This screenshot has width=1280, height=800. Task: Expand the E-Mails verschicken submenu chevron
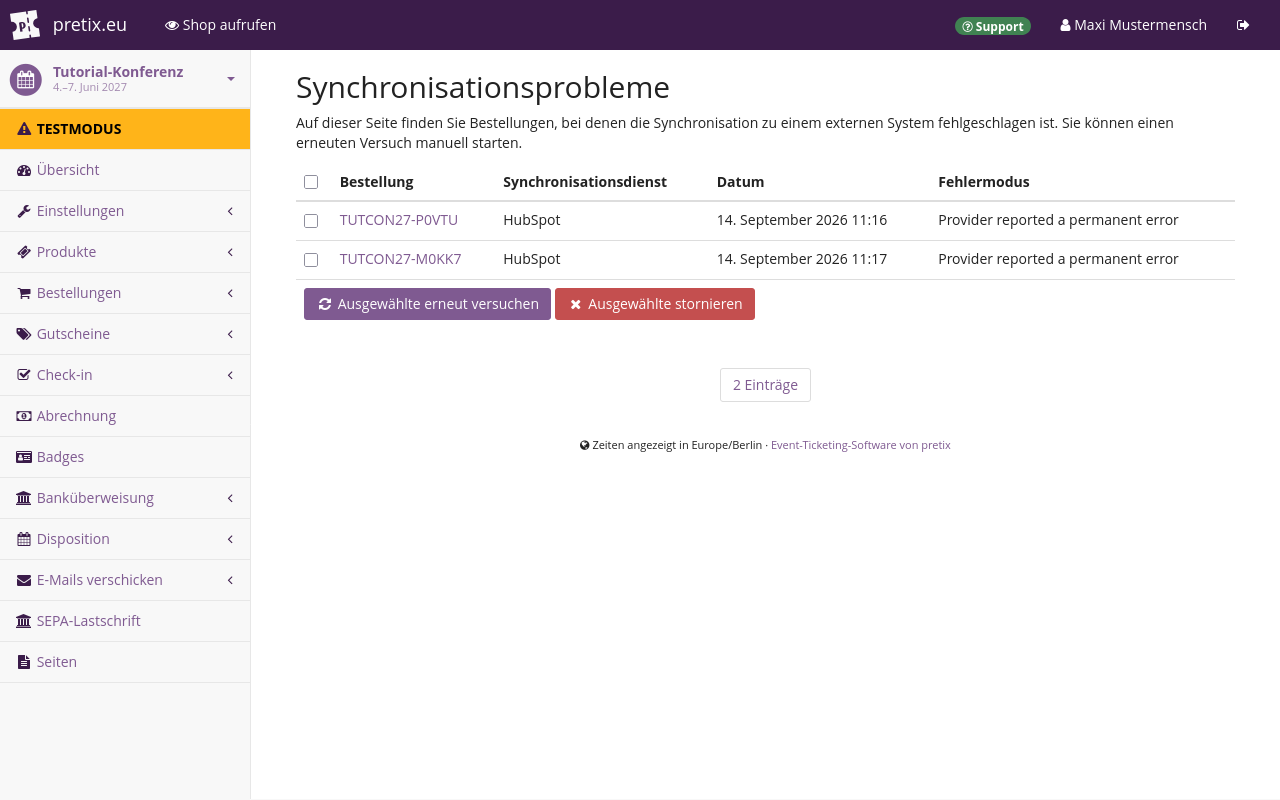coord(230,580)
